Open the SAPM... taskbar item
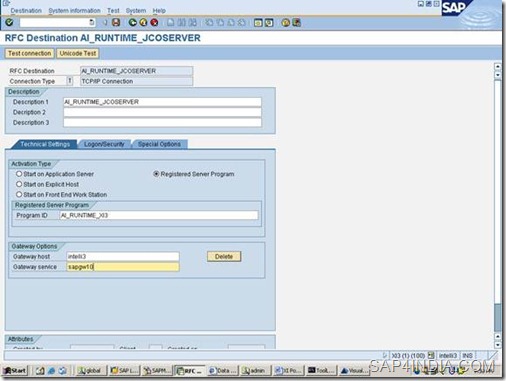 pyautogui.click(x=157, y=370)
